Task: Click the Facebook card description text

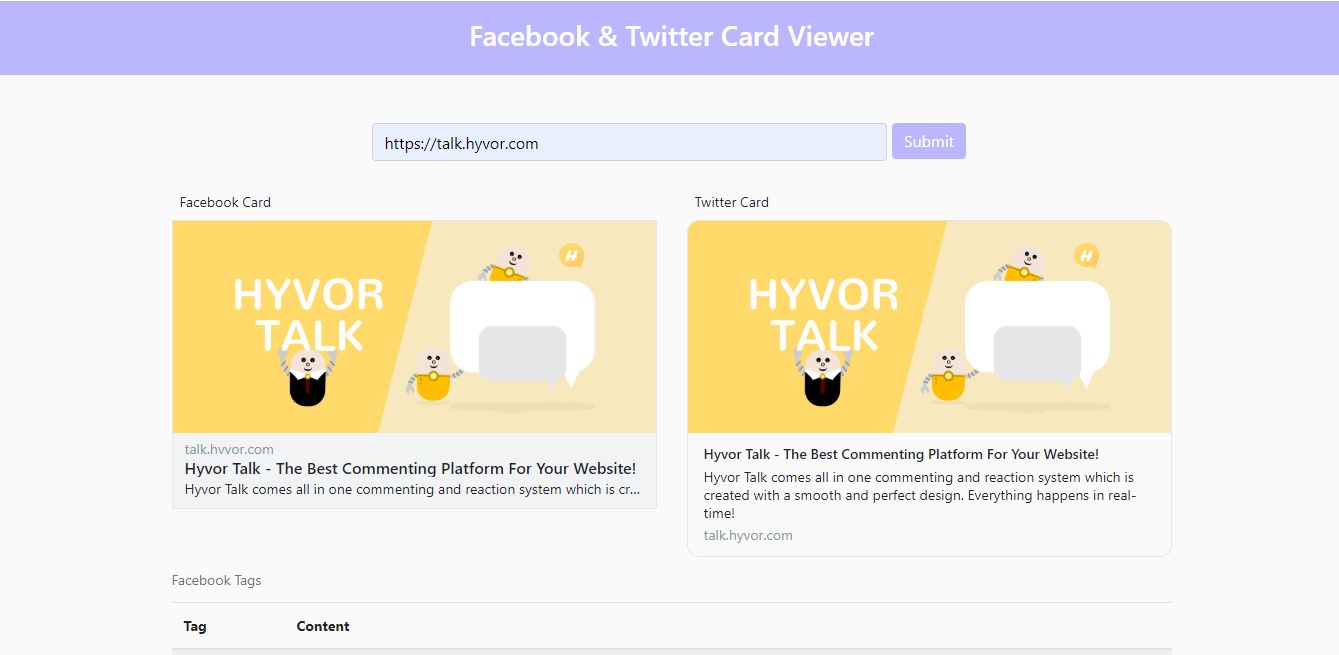Action: point(413,489)
